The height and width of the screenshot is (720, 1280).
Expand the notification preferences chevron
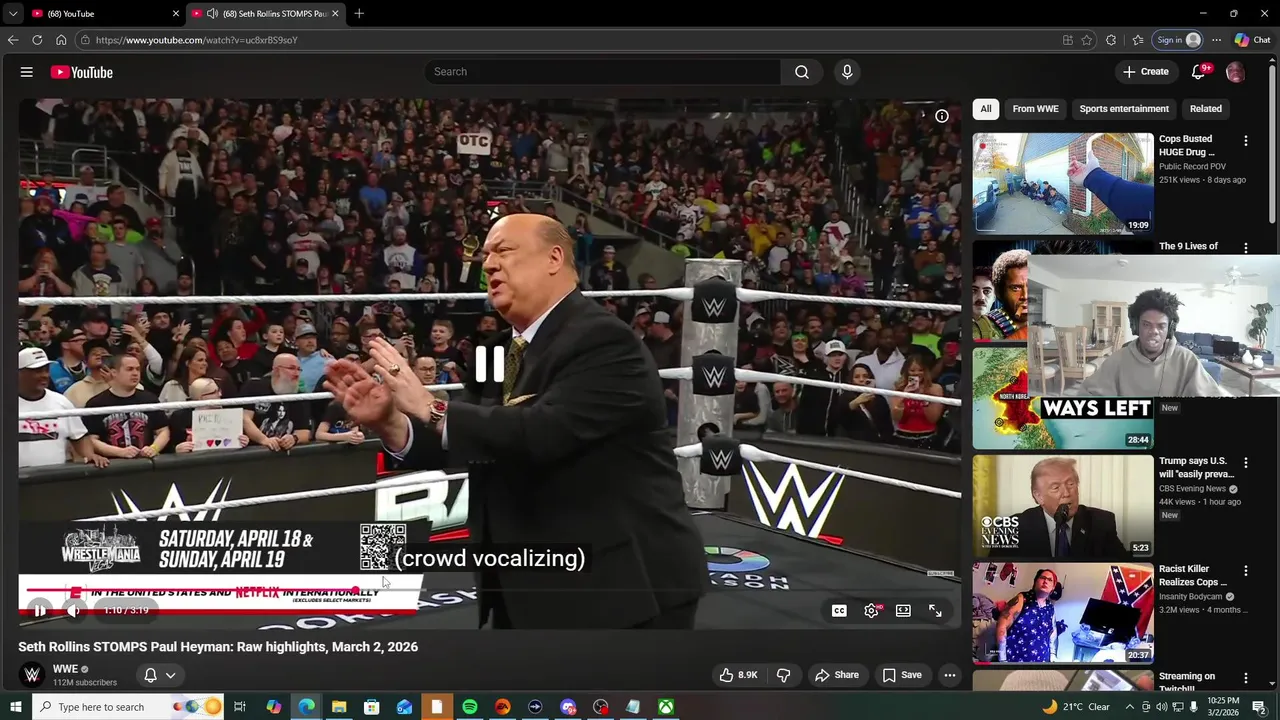(x=171, y=675)
